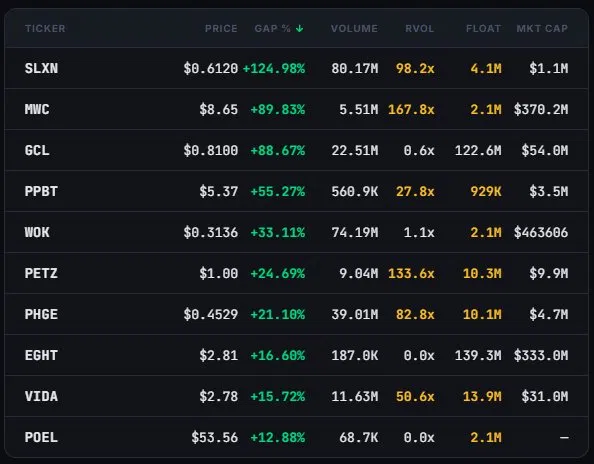The image size is (594, 464).
Task: Click the 98.2x RVOL value
Action: click(x=415, y=69)
